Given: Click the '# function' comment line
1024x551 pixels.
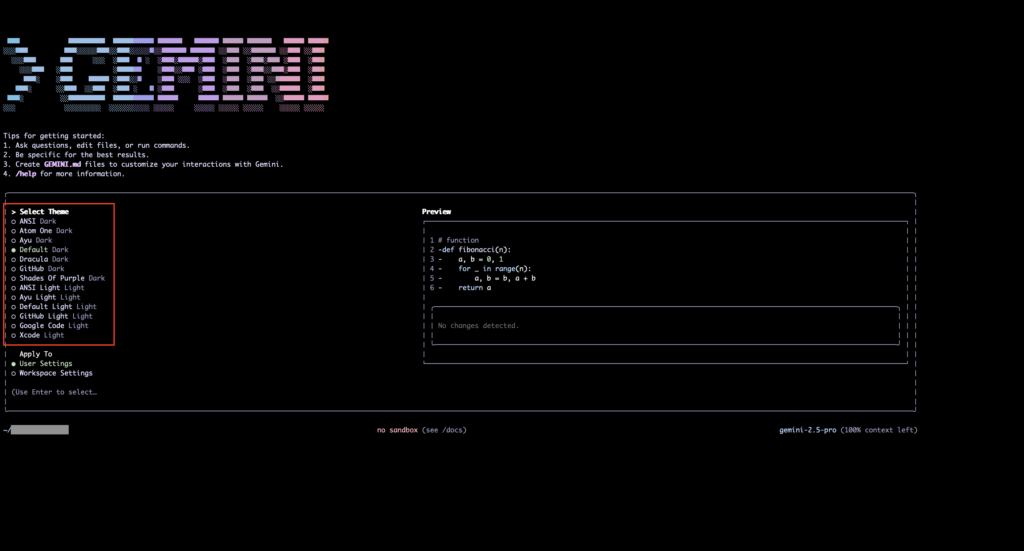Looking at the screenshot, I should point(458,240).
